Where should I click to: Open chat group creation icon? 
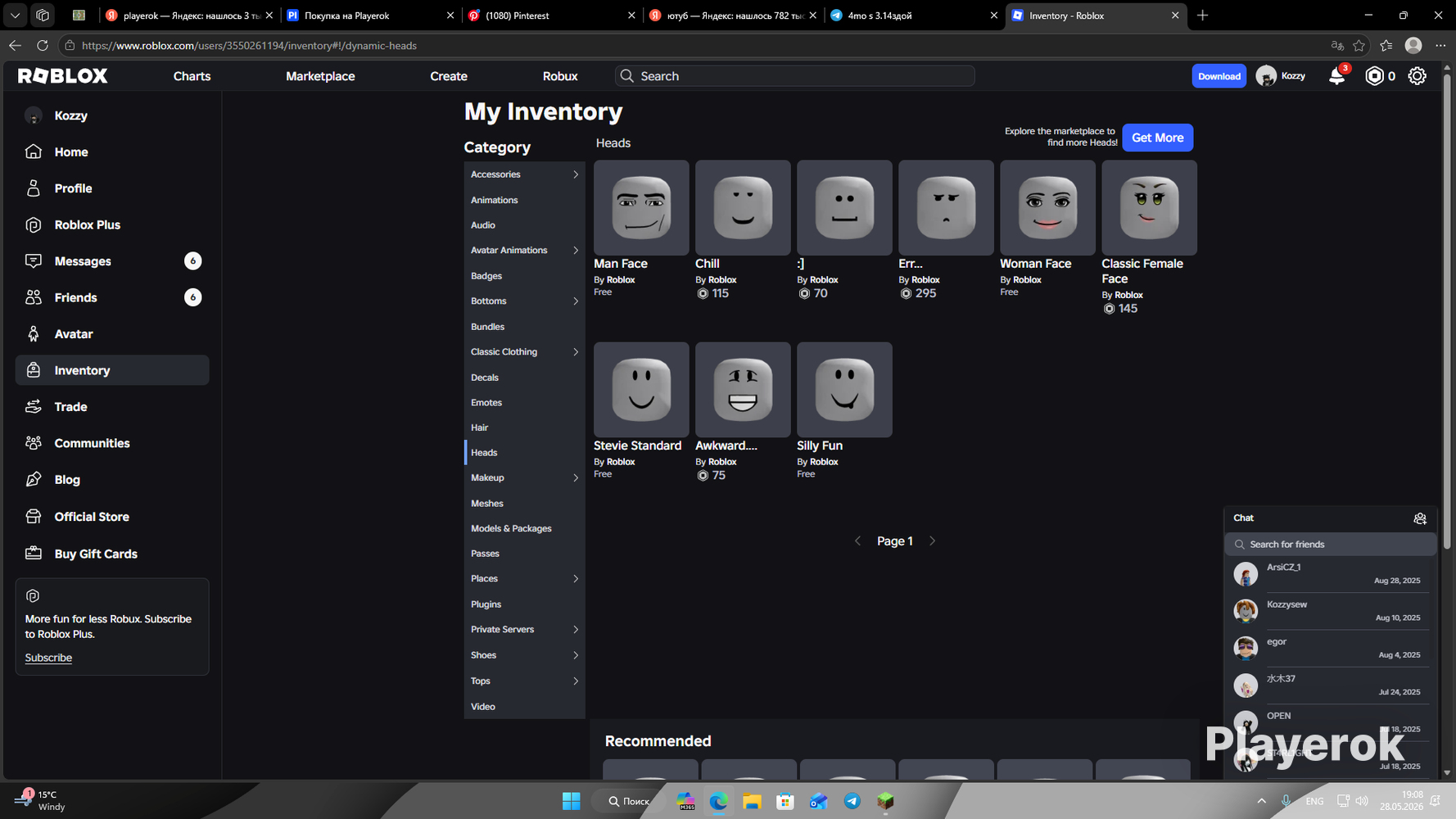1420,518
